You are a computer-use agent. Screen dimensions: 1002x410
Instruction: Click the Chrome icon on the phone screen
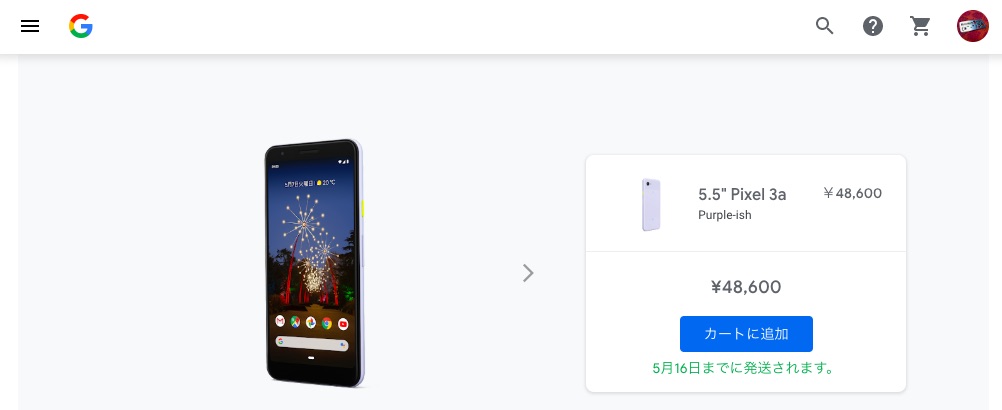click(x=327, y=323)
